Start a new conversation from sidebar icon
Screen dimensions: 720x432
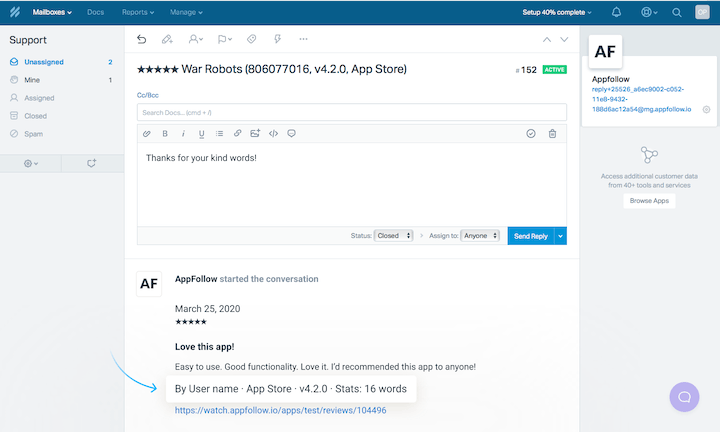click(92, 163)
